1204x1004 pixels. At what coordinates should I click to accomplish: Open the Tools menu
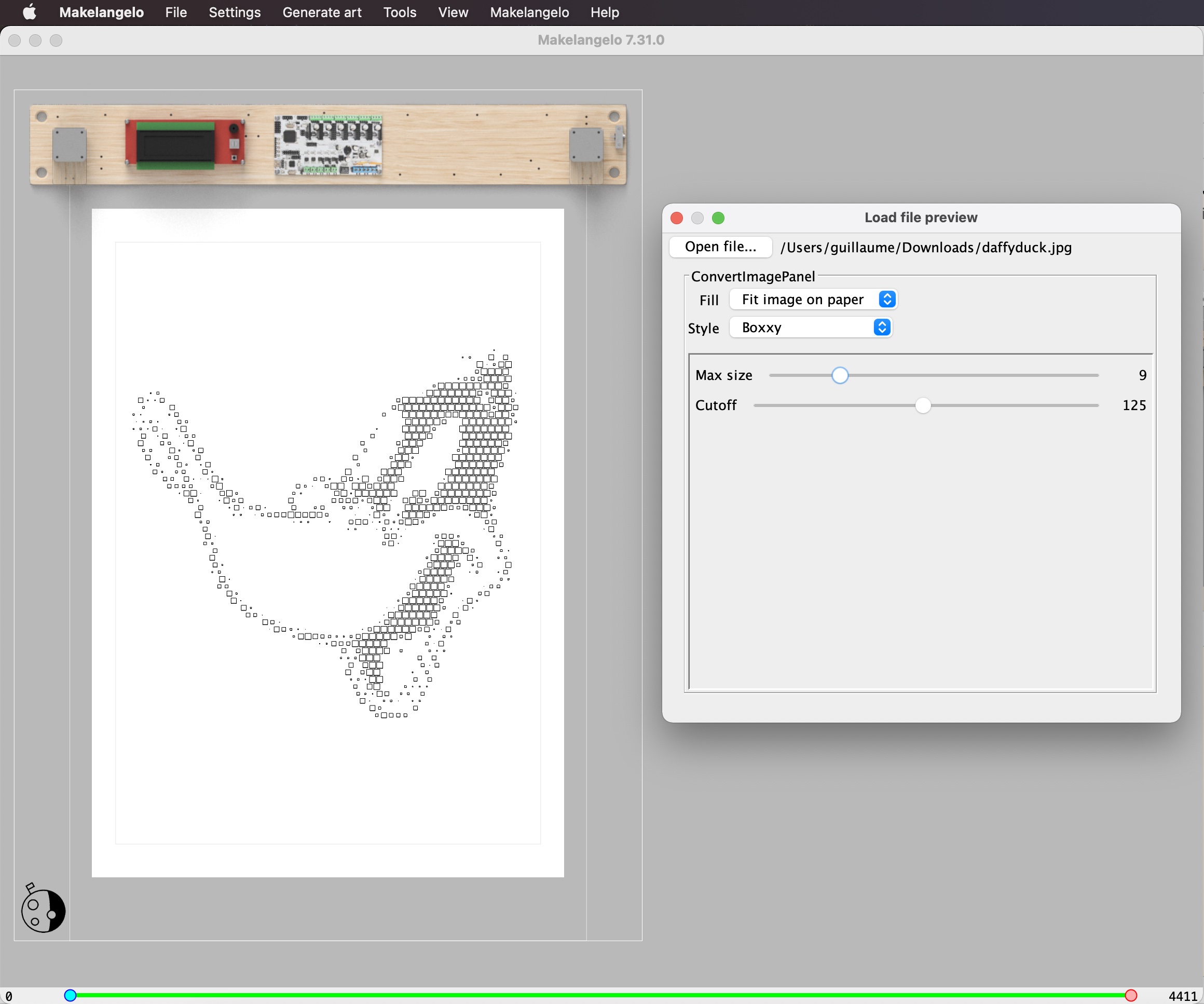400,12
